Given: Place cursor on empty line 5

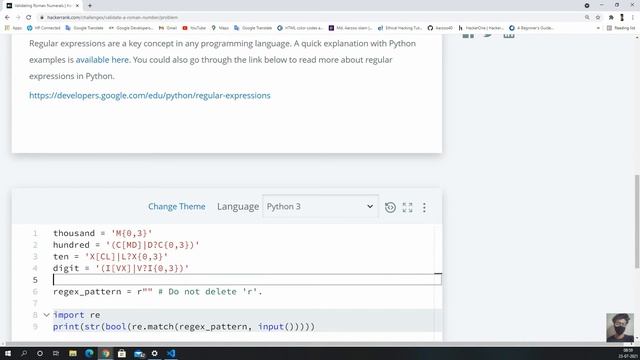Looking at the screenshot, I should [x=247, y=280].
